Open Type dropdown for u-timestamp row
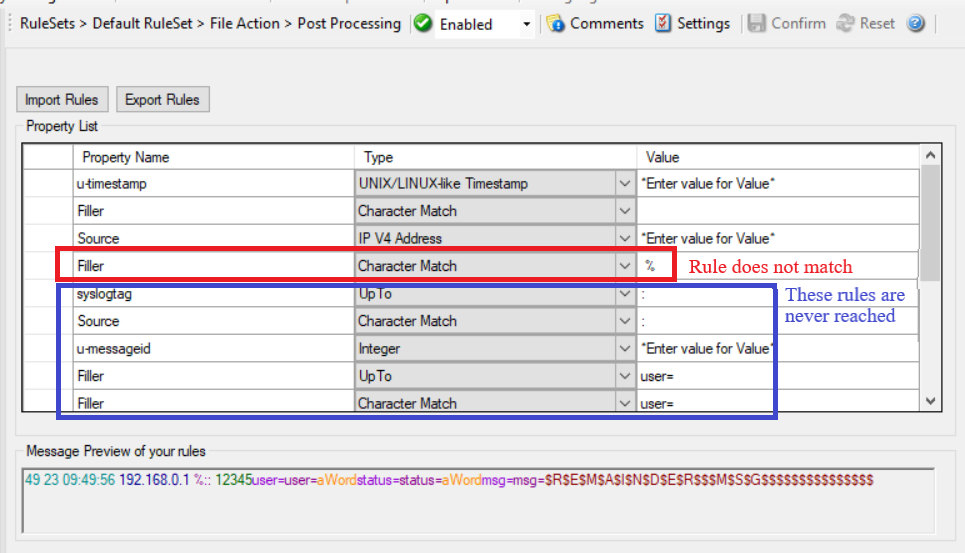 click(x=625, y=184)
